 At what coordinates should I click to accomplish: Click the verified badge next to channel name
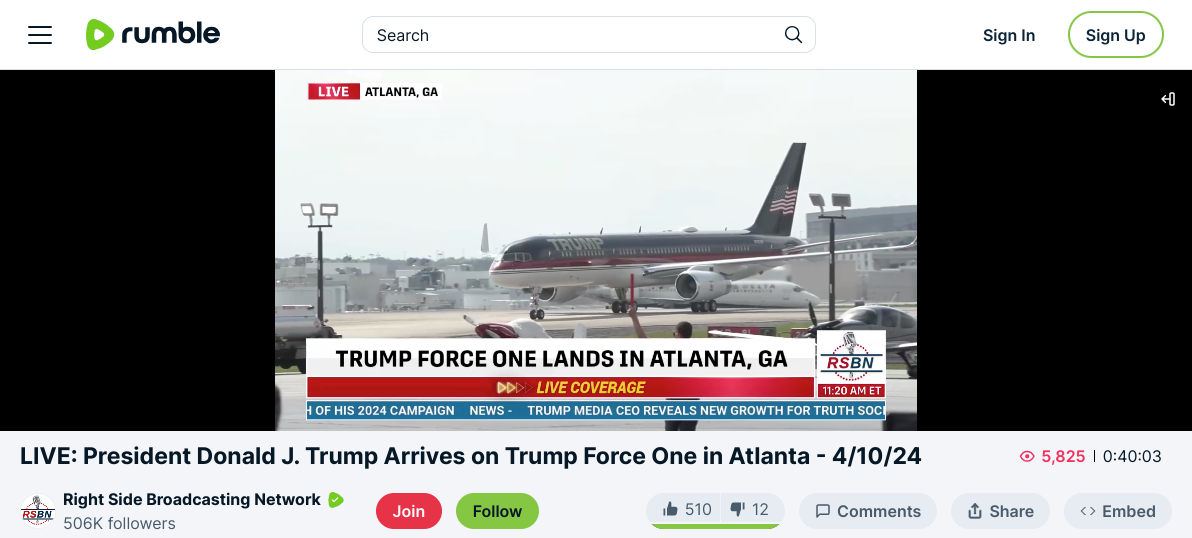335,500
